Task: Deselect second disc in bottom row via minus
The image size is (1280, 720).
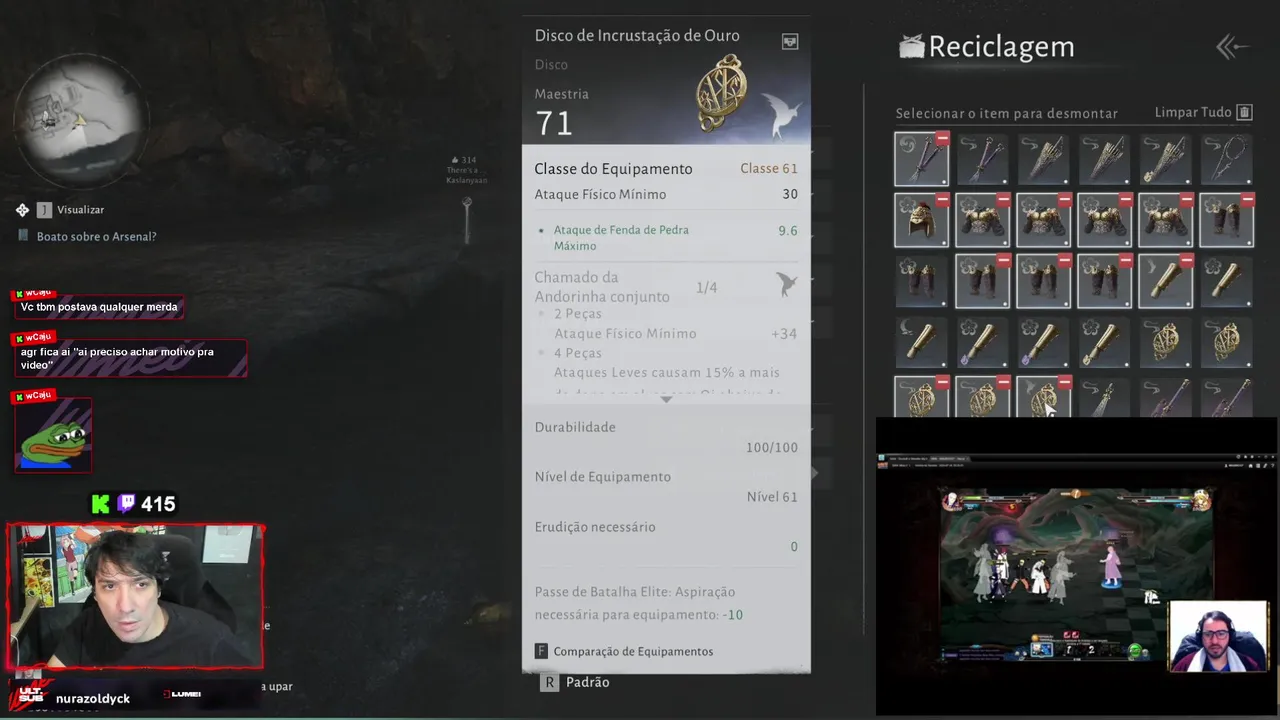Action: [x=1003, y=383]
